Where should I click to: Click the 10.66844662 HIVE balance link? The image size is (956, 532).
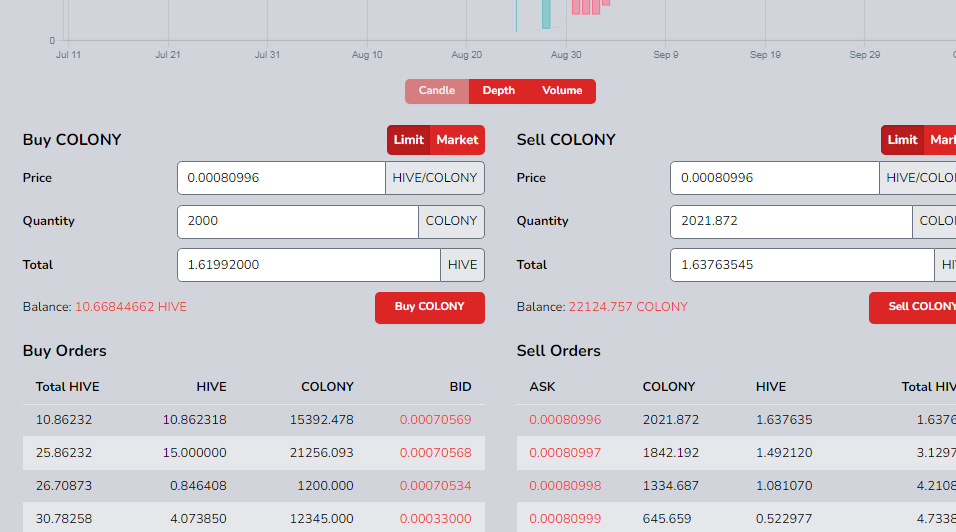click(131, 307)
